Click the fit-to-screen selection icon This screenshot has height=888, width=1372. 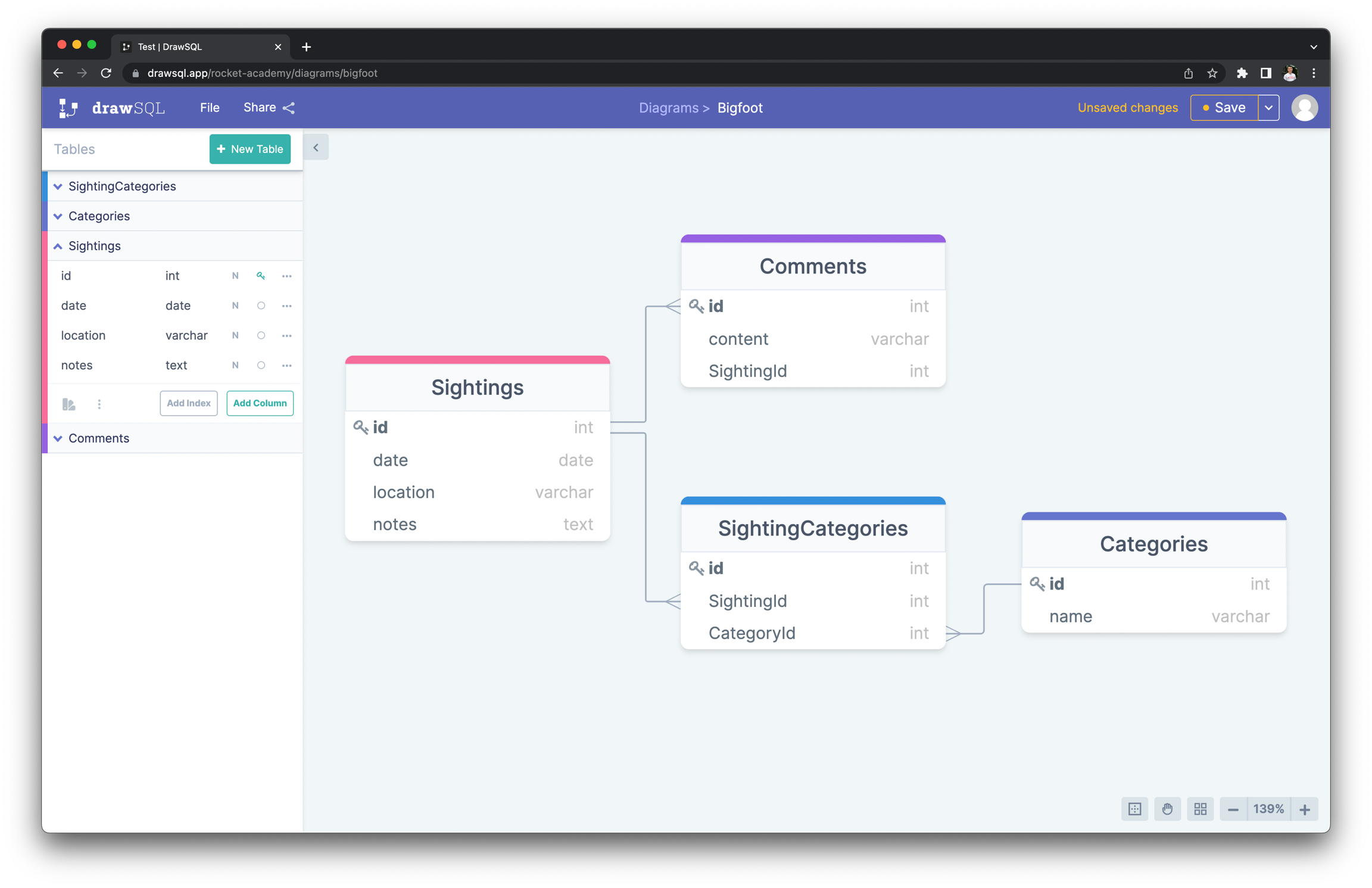pos(1135,809)
